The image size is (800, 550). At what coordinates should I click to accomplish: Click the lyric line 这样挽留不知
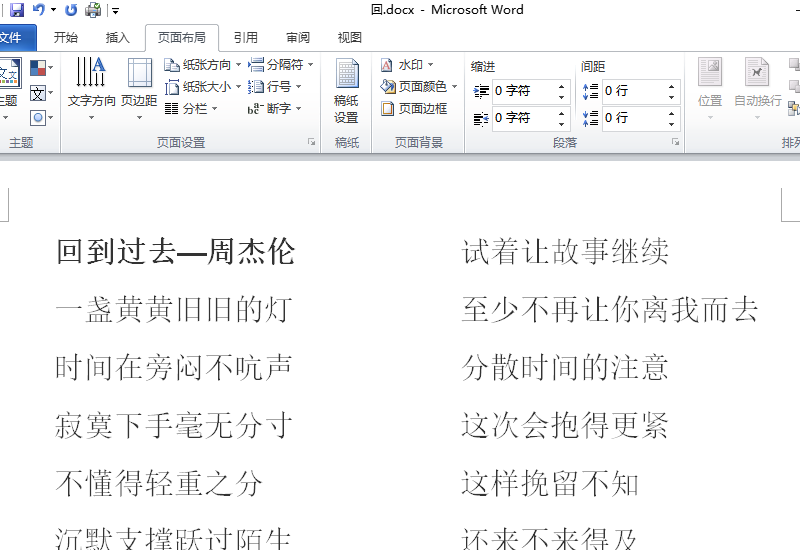[x=550, y=484]
